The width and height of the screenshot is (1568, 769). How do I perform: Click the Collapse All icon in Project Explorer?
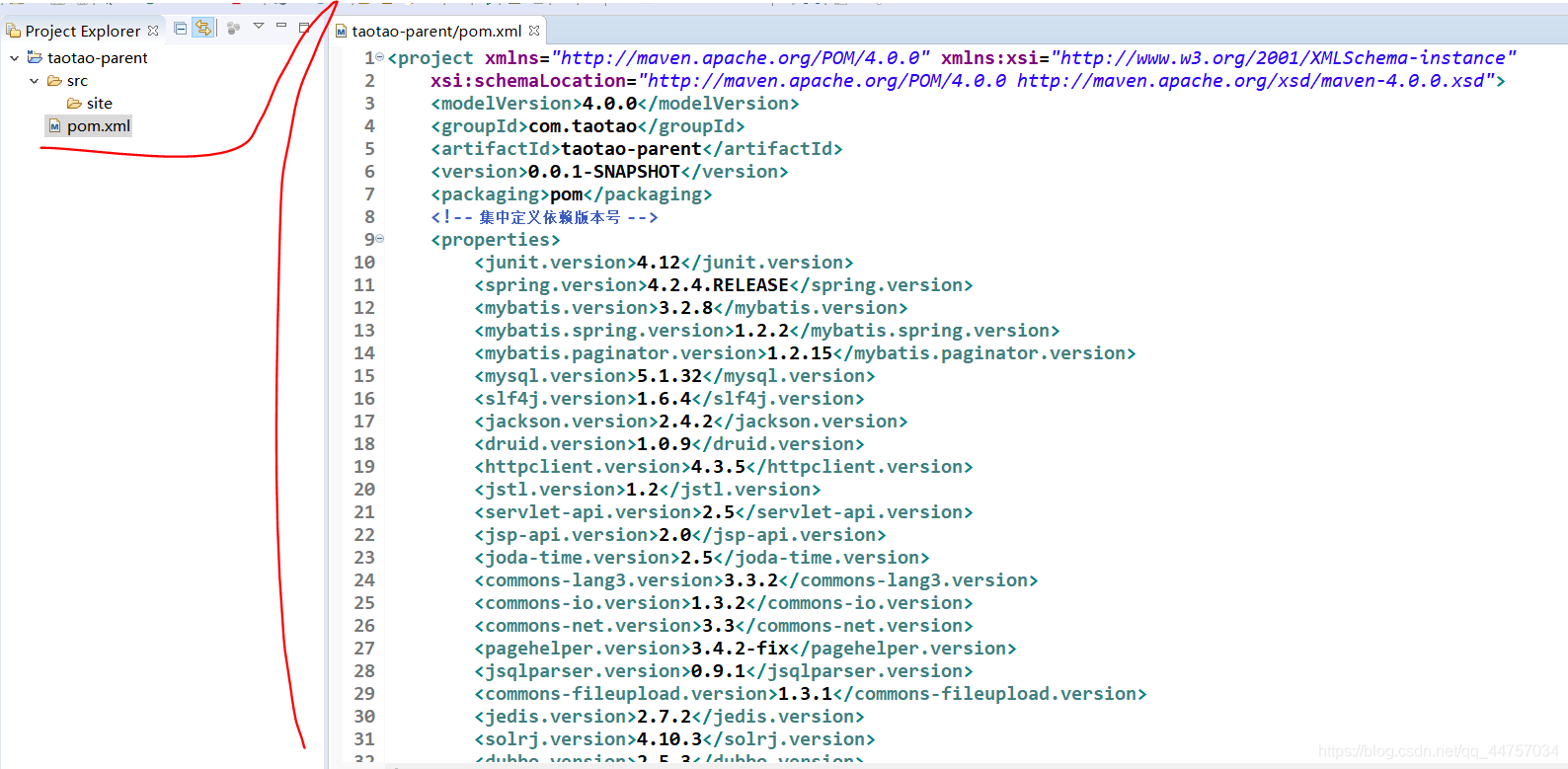tap(180, 29)
